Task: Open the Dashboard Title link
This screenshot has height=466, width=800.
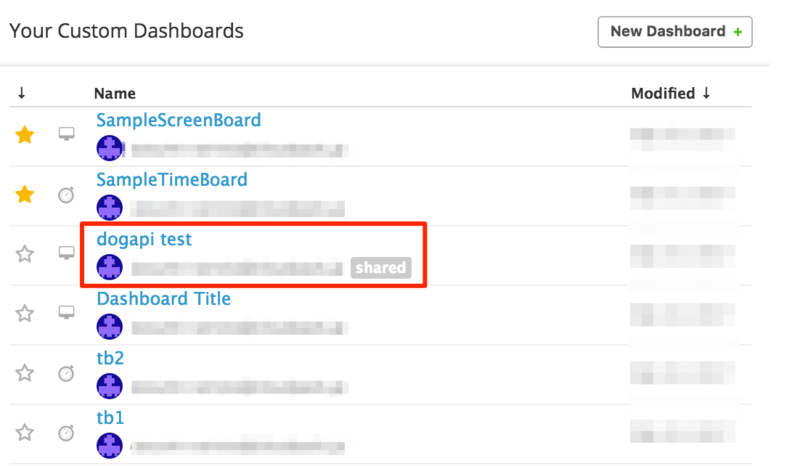Action: point(164,299)
